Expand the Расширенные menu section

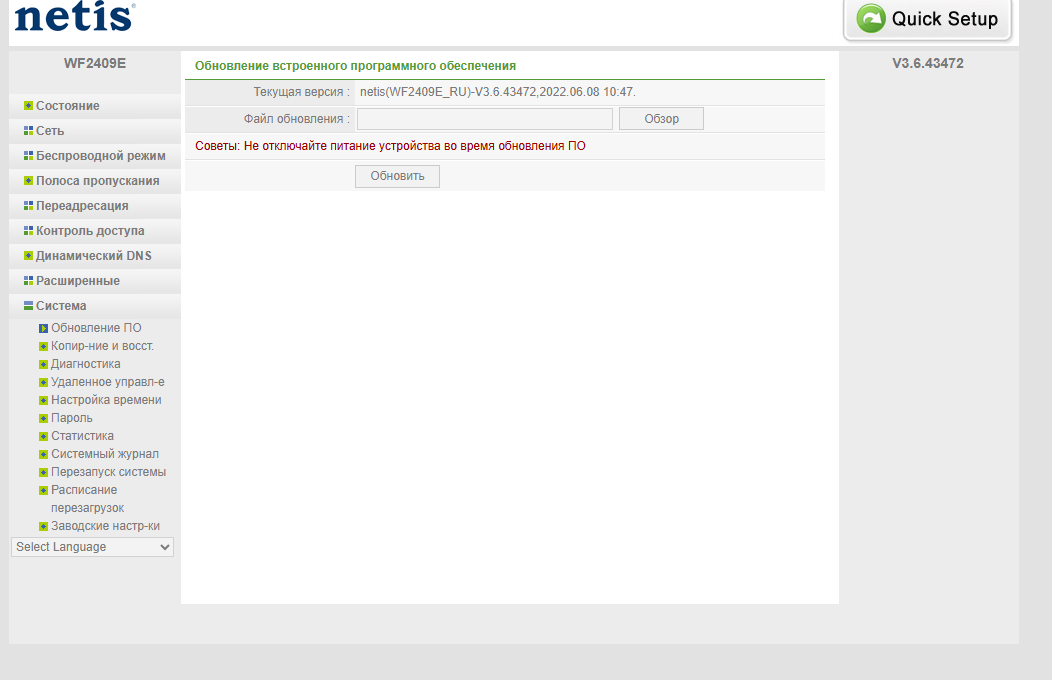pyautogui.click(x=77, y=281)
